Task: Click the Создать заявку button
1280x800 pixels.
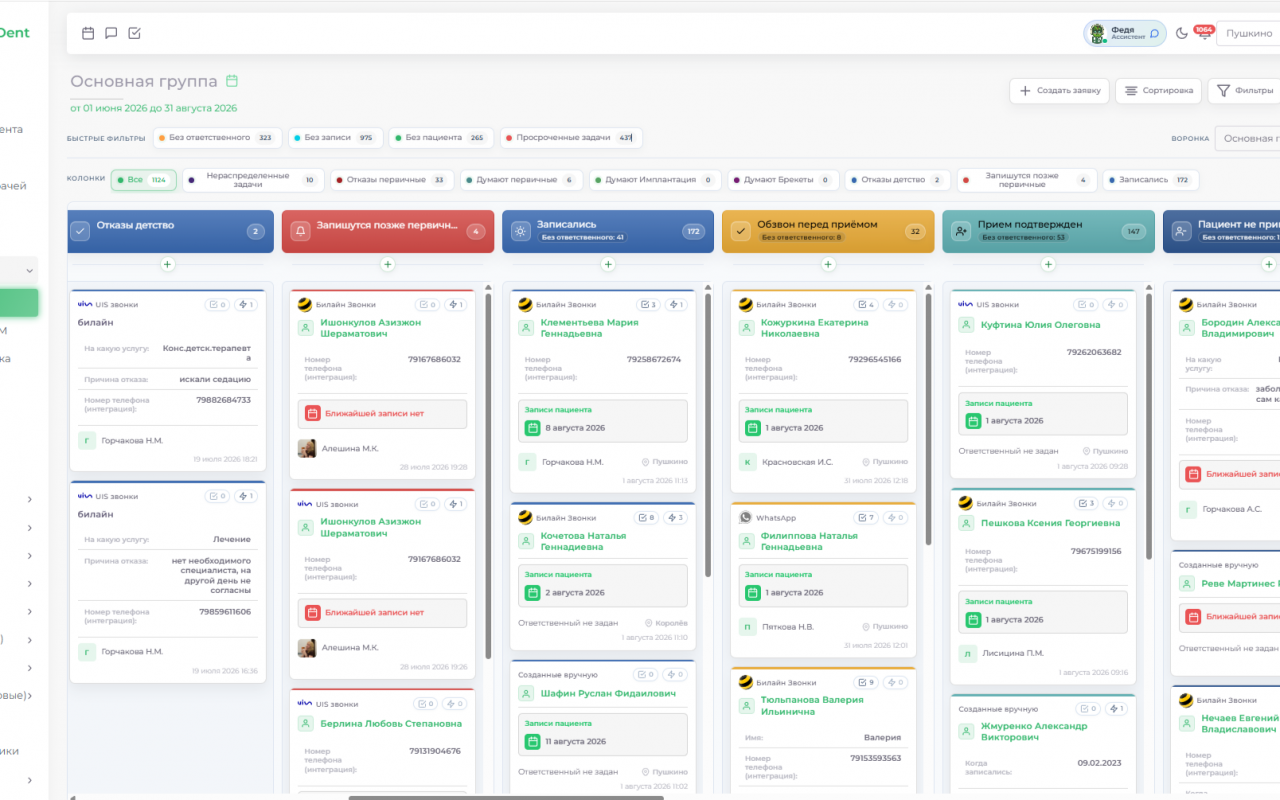Action: pos(1059,91)
